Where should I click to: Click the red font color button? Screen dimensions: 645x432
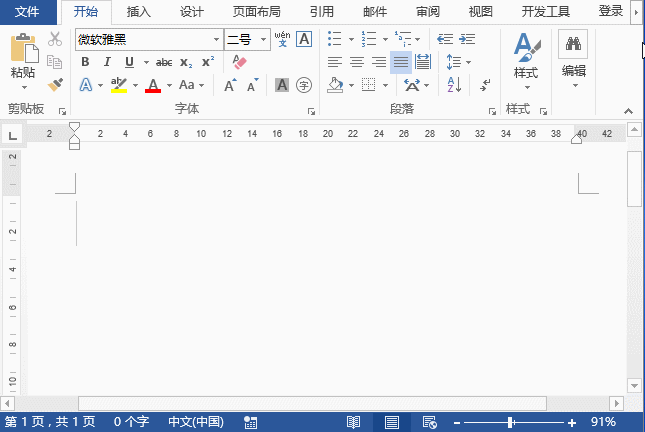(153, 86)
